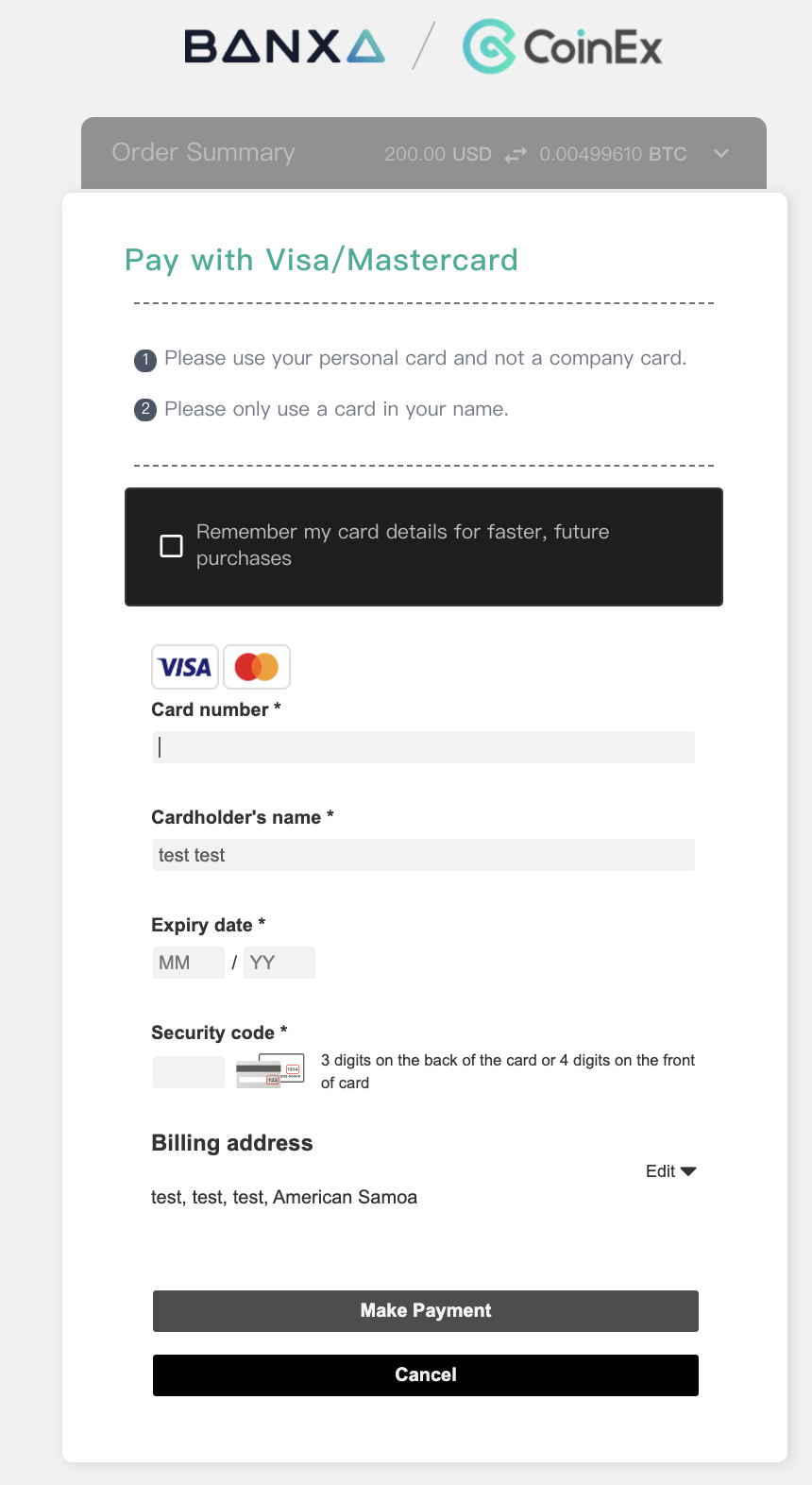This screenshot has width=812, height=1485.
Task: Click the numbered step 2 badge
Action: [x=145, y=410]
